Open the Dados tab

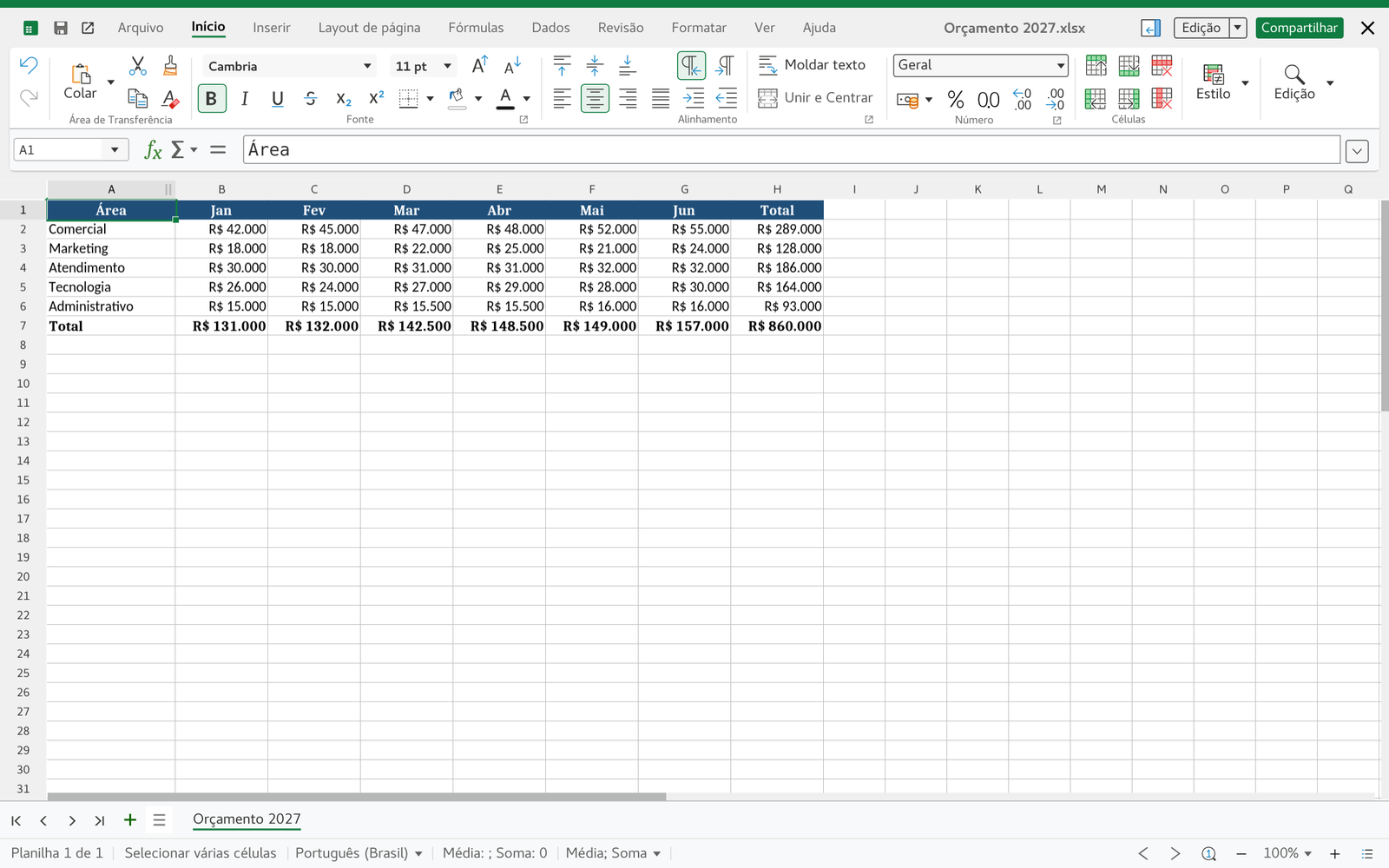click(551, 28)
